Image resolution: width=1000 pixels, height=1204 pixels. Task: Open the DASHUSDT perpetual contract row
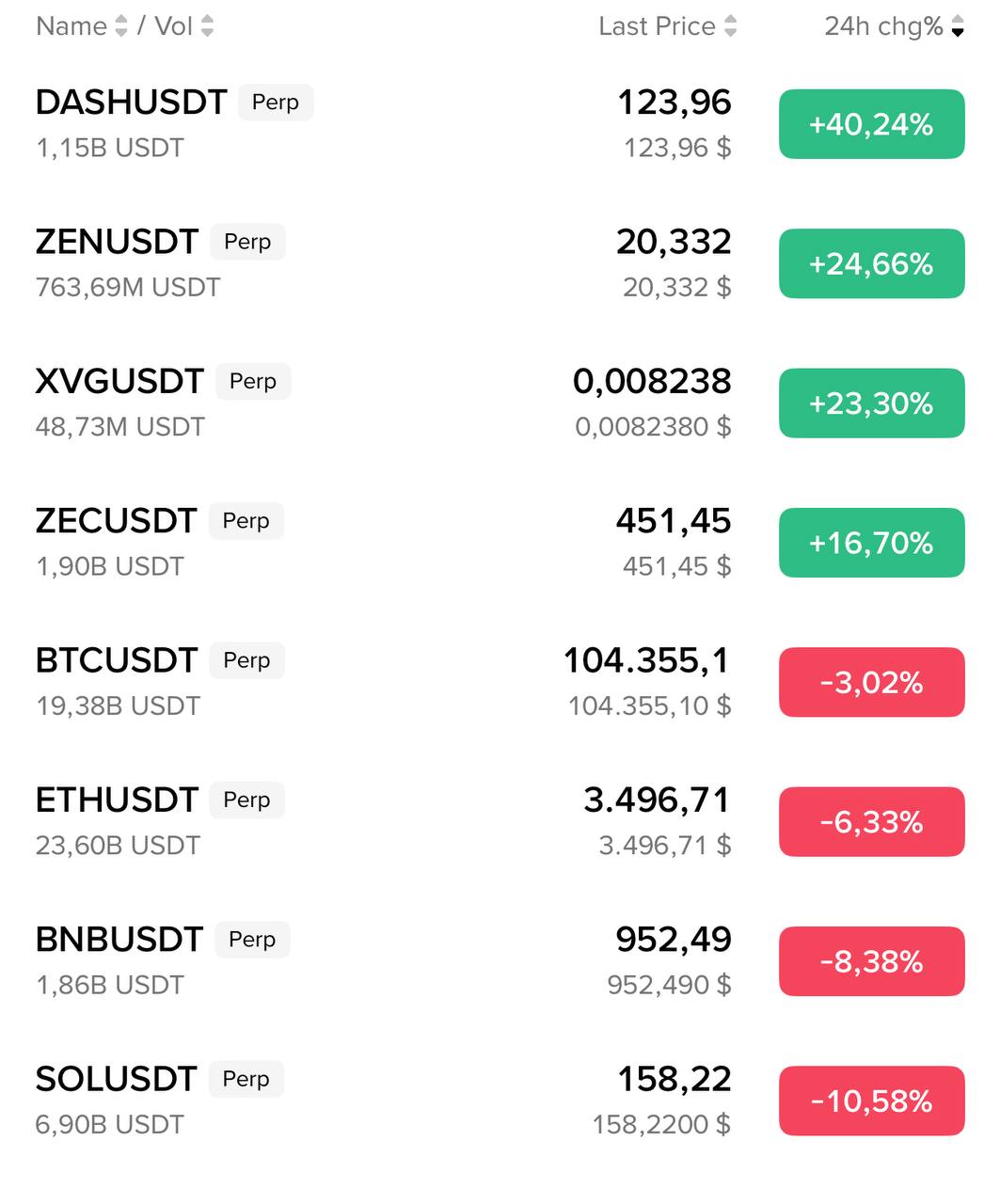131,103
